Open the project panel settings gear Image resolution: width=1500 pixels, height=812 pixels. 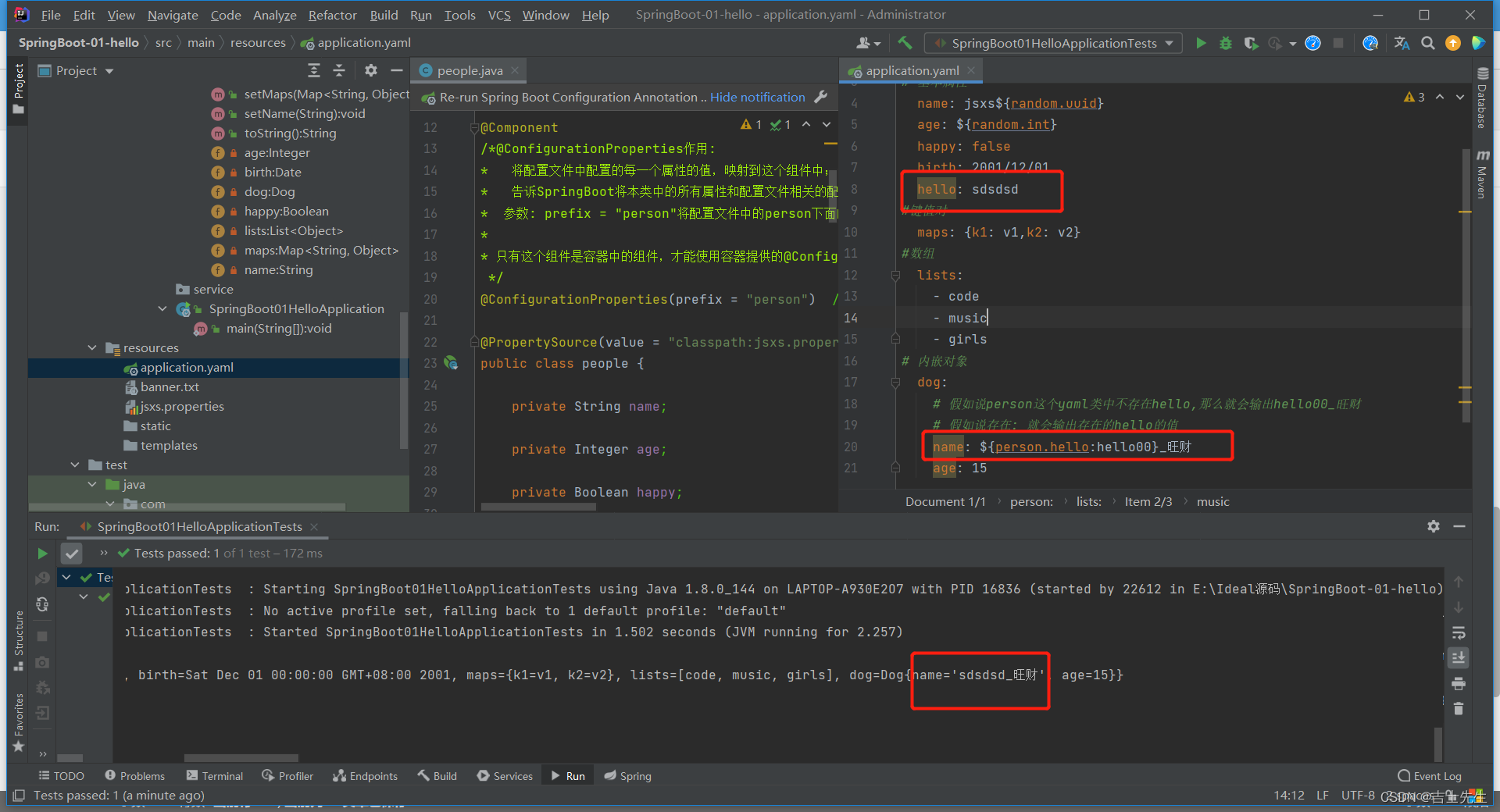(x=370, y=70)
